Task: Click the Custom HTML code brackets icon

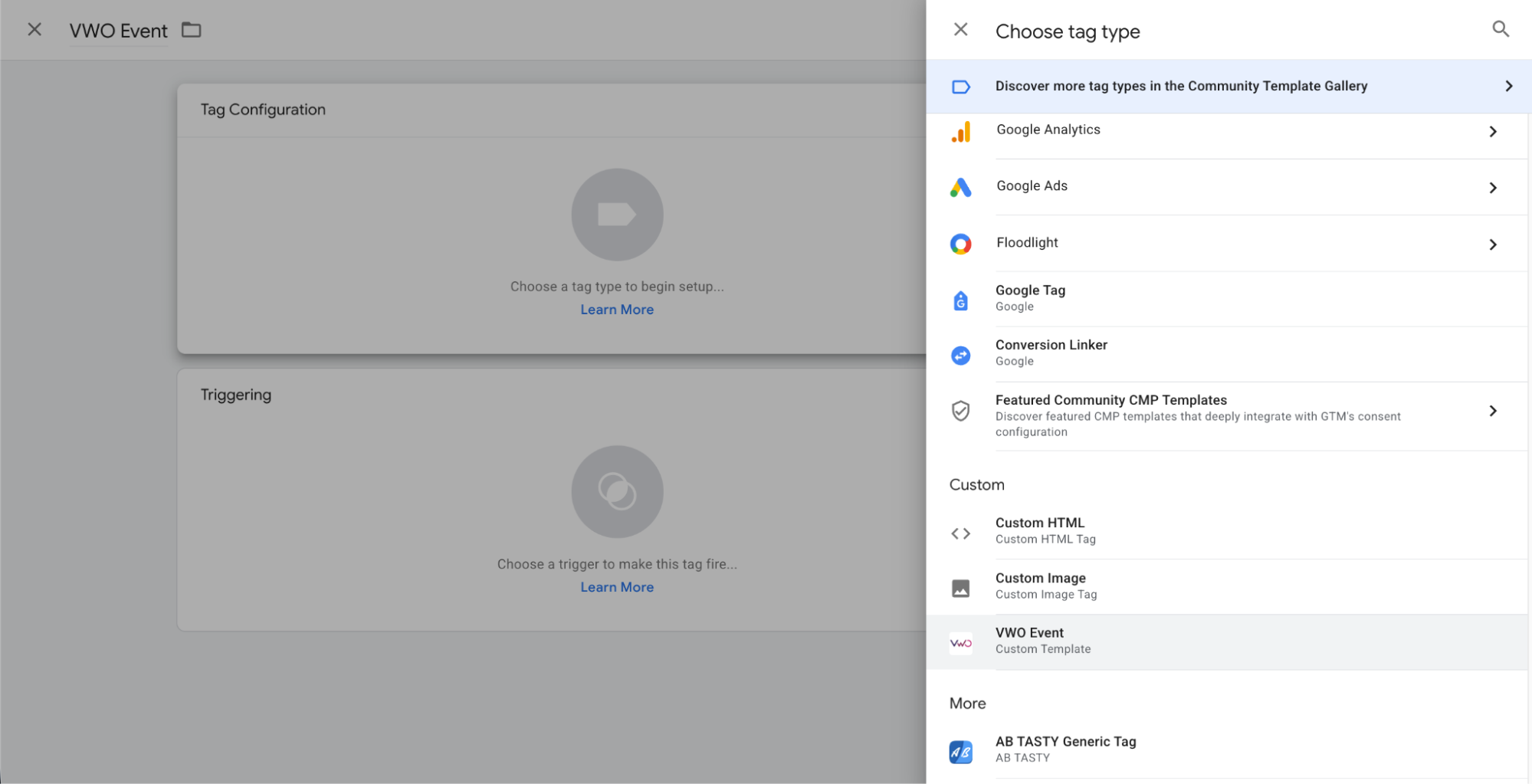Action: coord(960,533)
